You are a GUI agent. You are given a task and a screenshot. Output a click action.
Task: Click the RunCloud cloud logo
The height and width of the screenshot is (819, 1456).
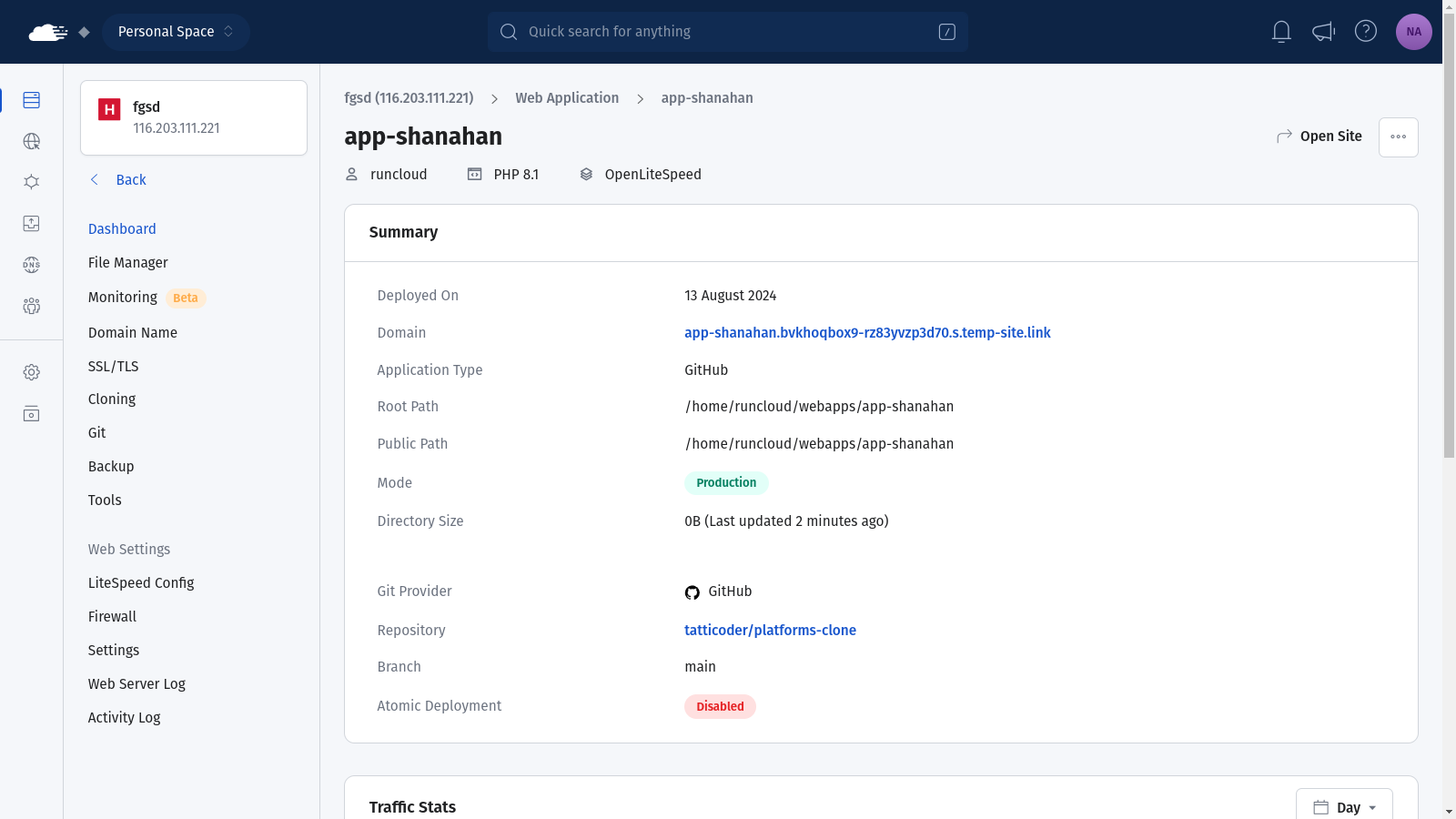[47, 33]
